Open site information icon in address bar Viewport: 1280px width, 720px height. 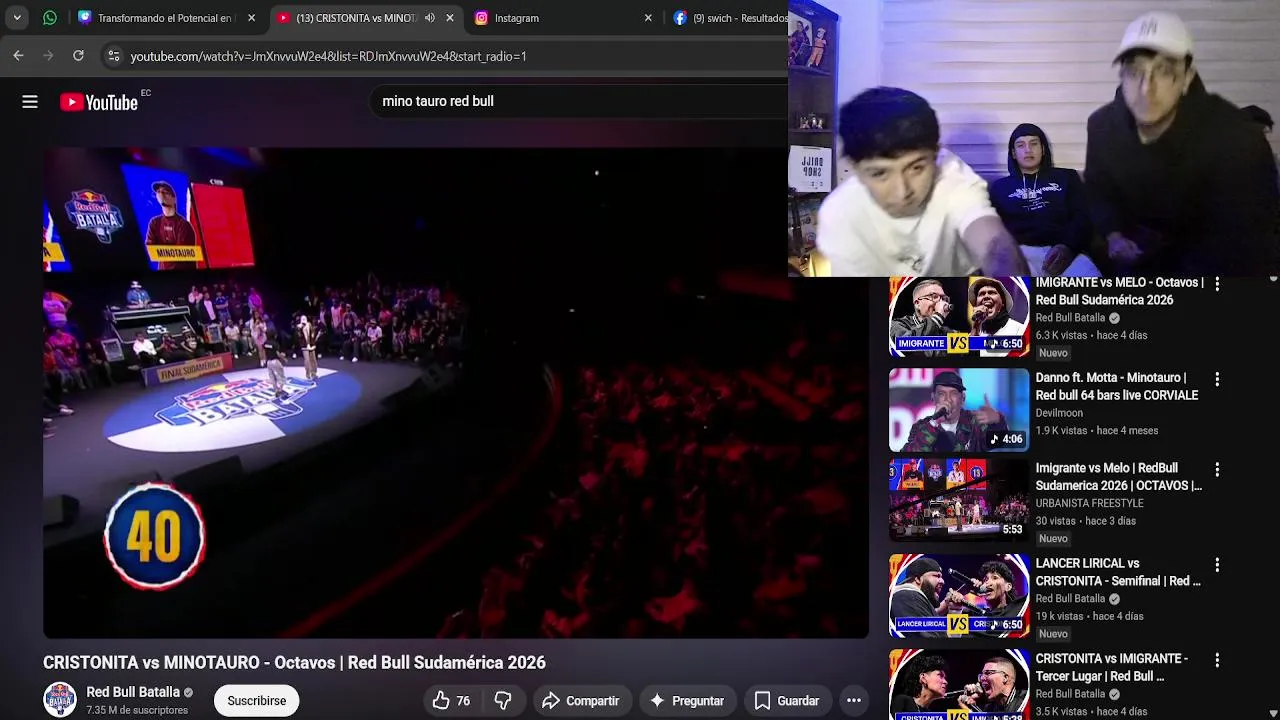point(114,56)
